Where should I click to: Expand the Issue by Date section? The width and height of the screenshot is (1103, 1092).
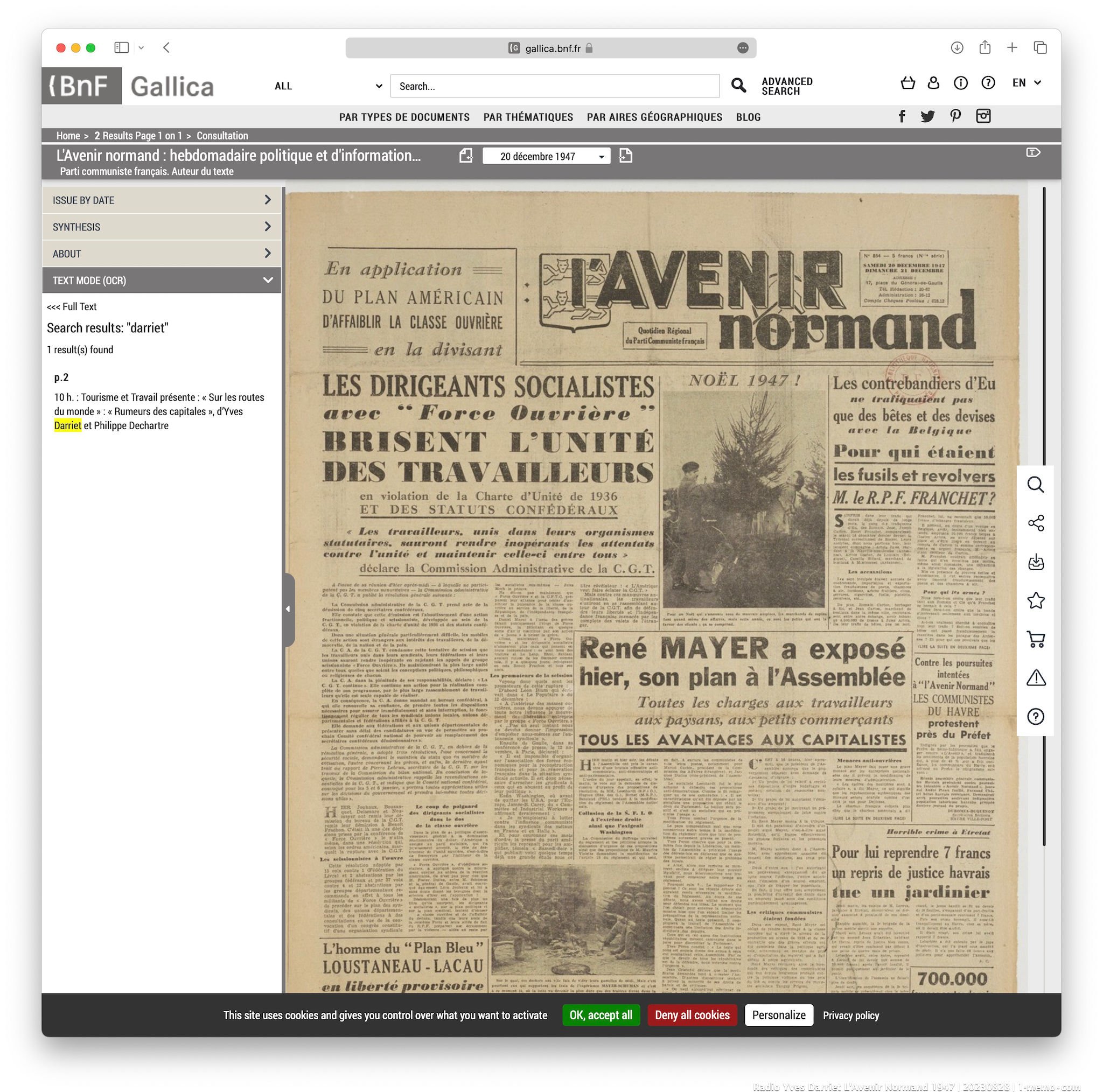161,200
